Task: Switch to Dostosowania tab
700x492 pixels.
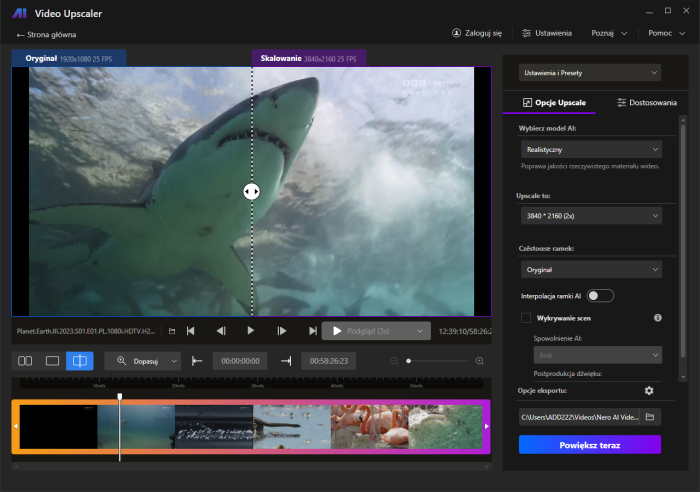Action: [646, 103]
